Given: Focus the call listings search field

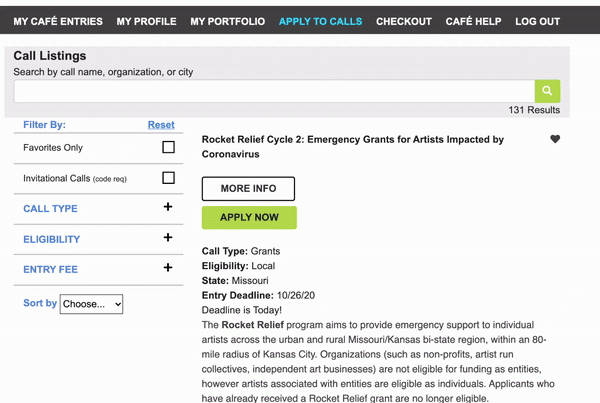Looking at the screenshot, I should pos(274,91).
